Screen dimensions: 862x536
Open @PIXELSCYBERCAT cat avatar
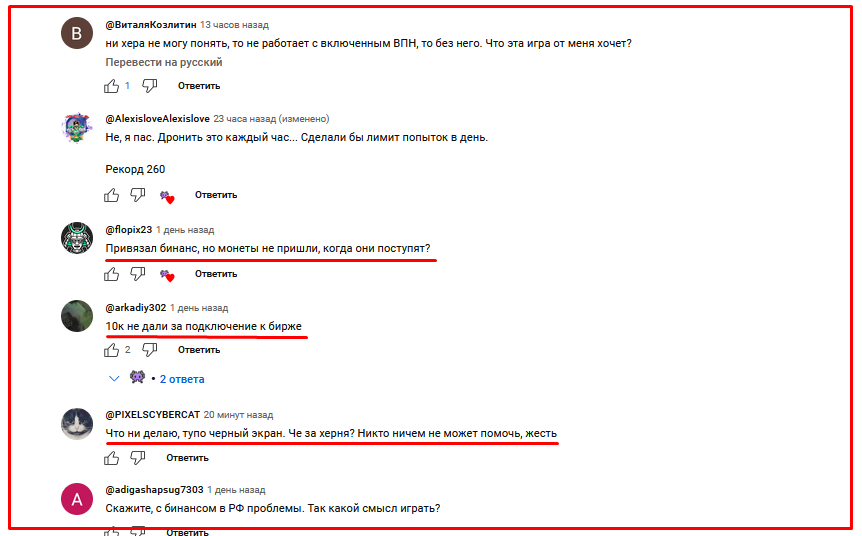pos(77,424)
